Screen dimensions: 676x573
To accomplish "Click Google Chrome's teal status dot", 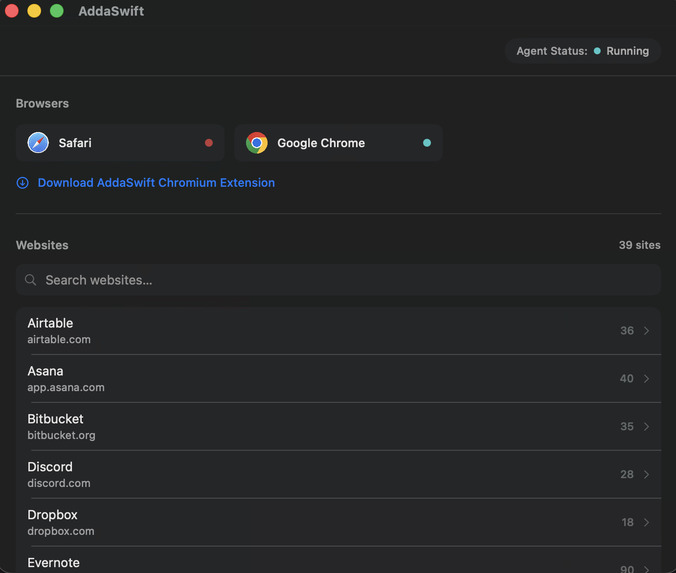I will tap(427, 143).
